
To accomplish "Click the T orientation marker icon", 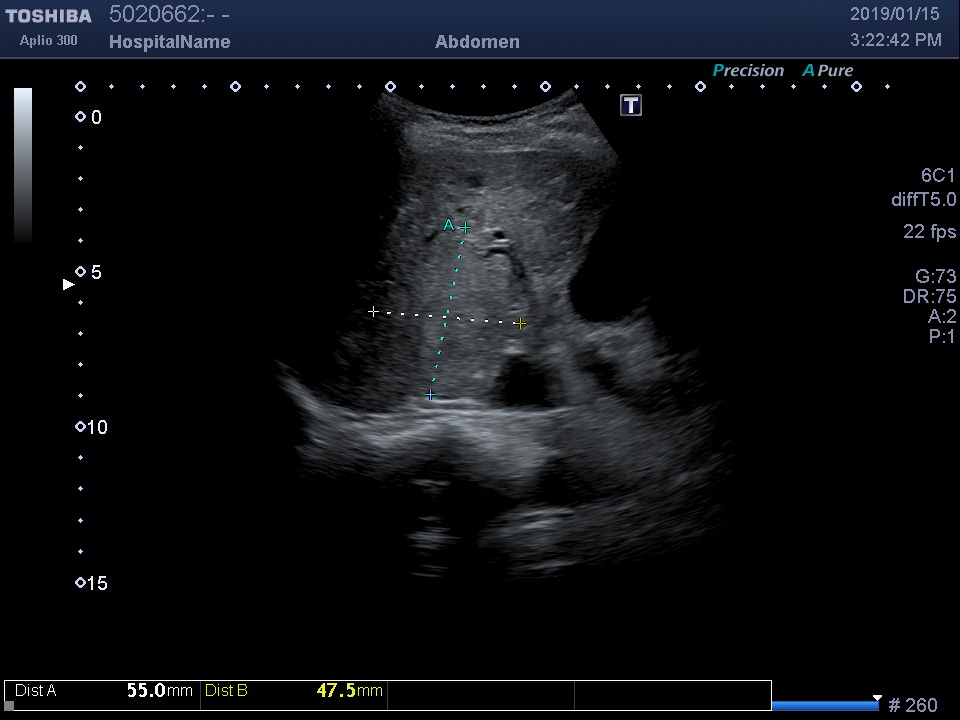I will 631,105.
